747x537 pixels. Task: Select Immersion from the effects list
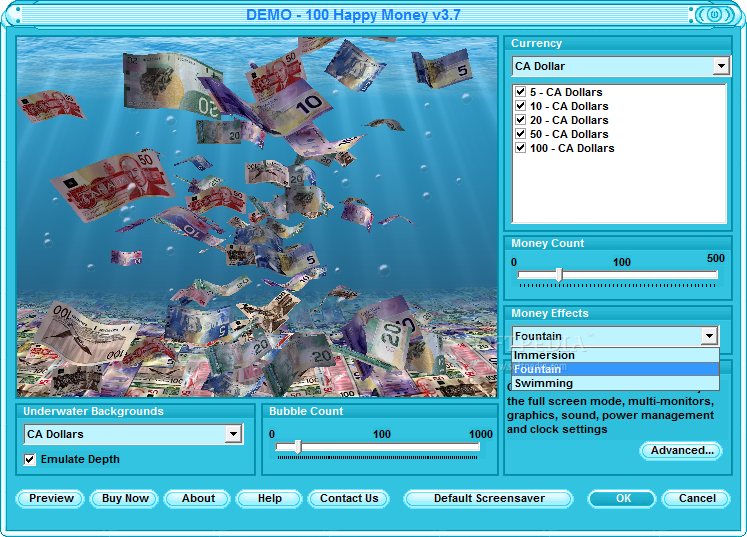(615, 355)
